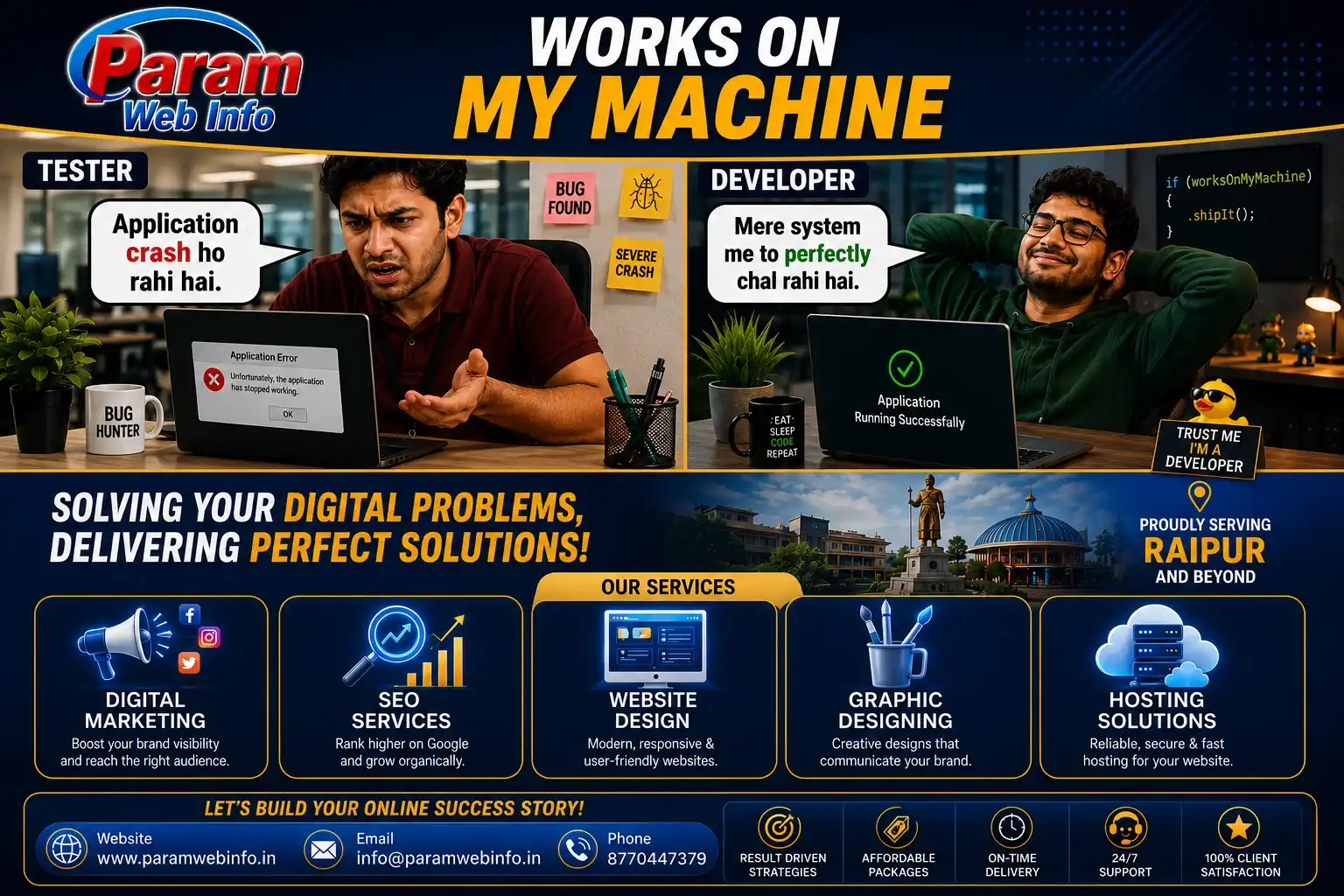This screenshot has width=1344, height=896.
Task: Click the AND BEYOND text
Action: coord(1205,577)
